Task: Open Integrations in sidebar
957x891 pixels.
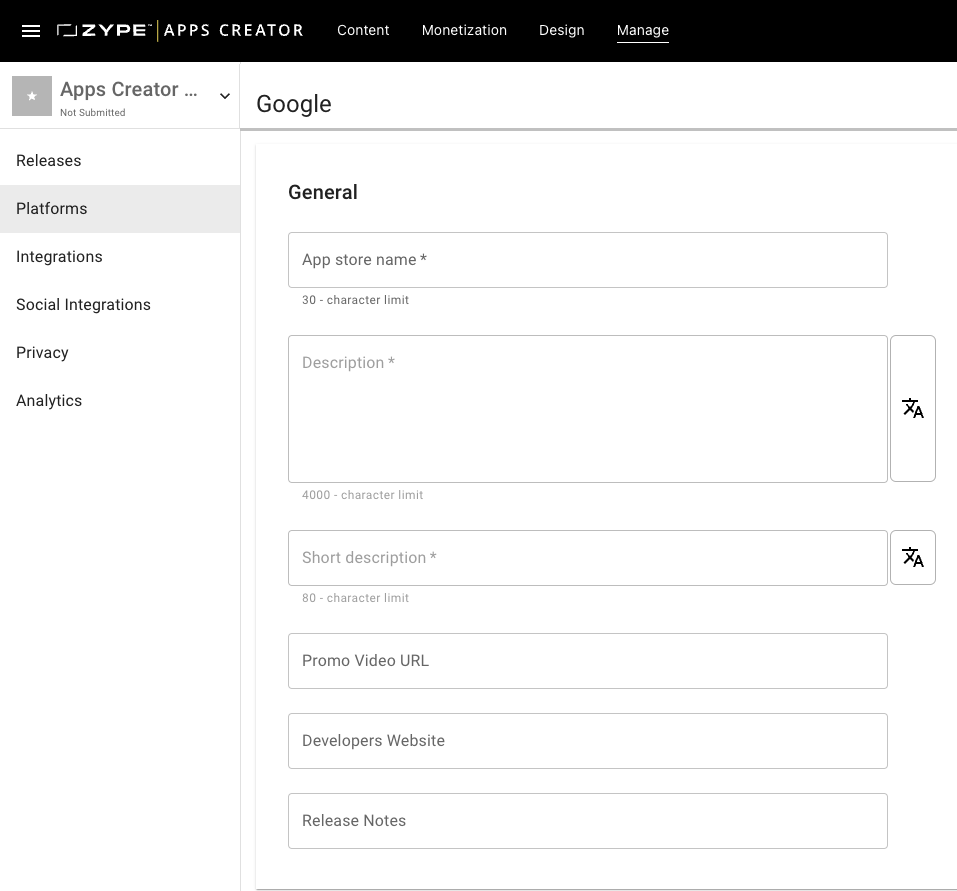Action: (x=120, y=256)
